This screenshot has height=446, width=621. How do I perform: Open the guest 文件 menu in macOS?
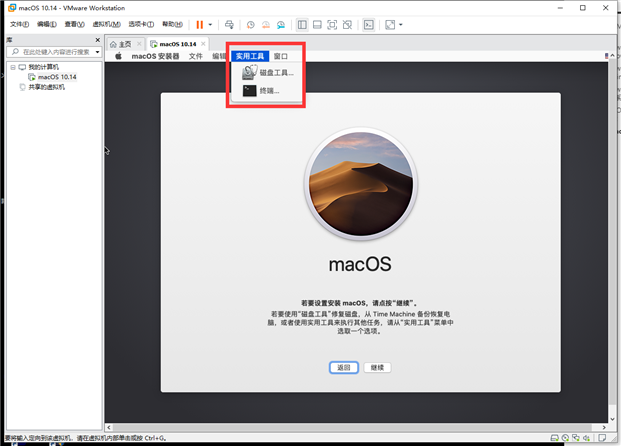pos(196,56)
